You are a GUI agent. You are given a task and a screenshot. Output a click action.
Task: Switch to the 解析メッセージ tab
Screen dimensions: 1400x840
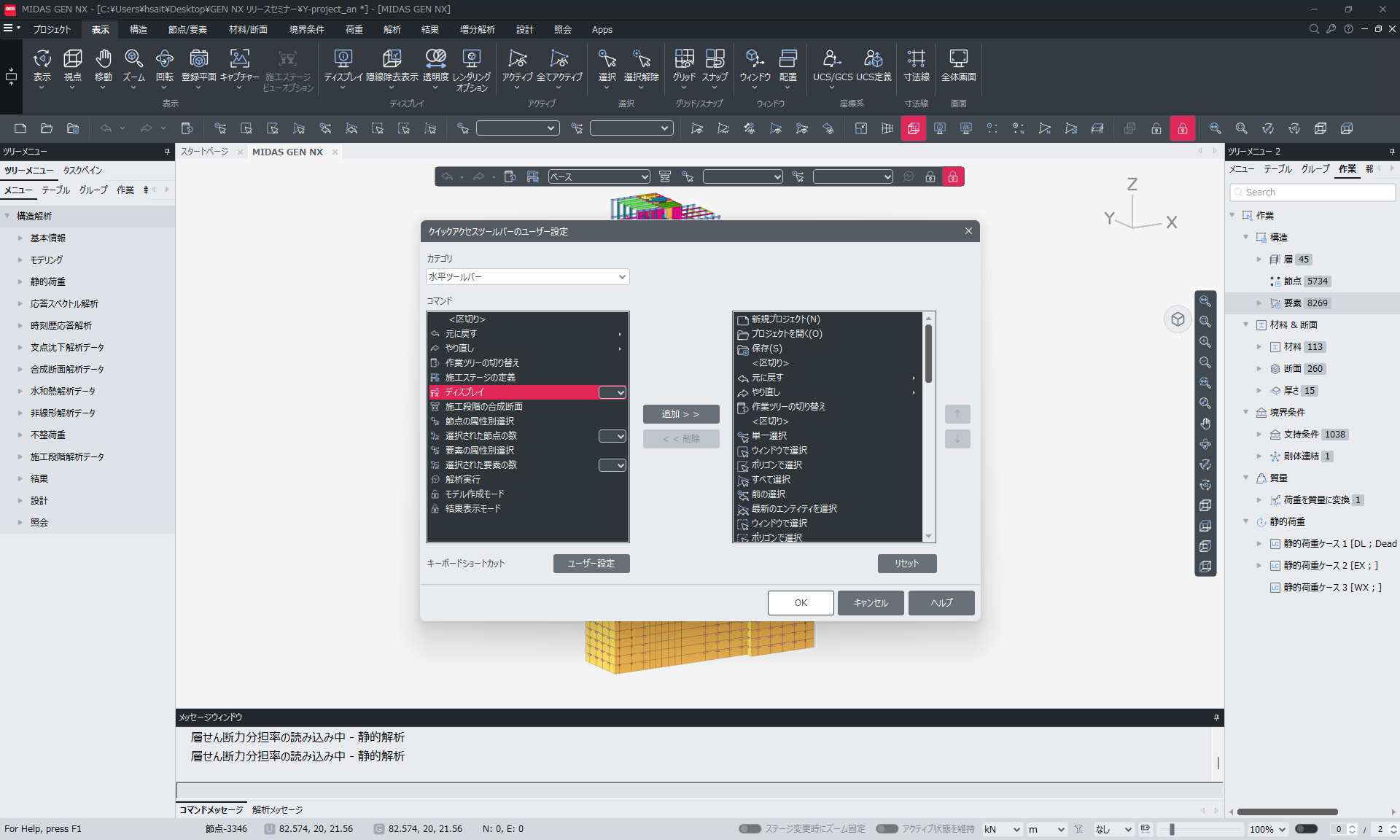(x=278, y=810)
